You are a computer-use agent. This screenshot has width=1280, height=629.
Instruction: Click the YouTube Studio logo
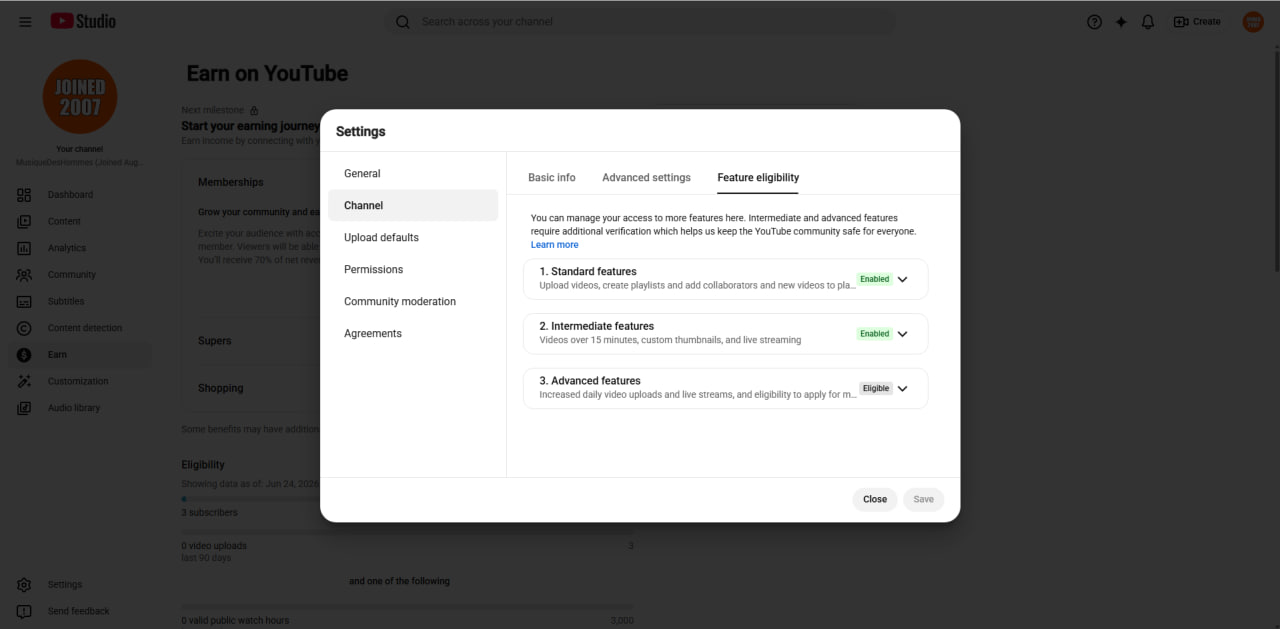tap(83, 21)
